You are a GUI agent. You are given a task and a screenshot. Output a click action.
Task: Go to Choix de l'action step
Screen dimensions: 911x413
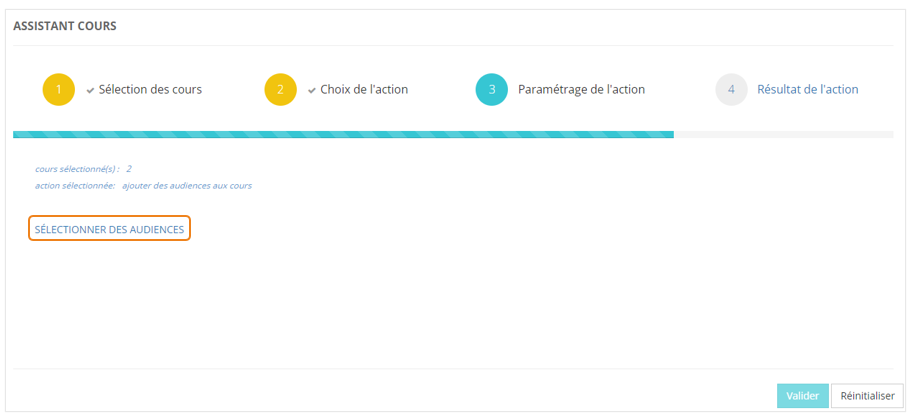pyautogui.click(x=364, y=90)
